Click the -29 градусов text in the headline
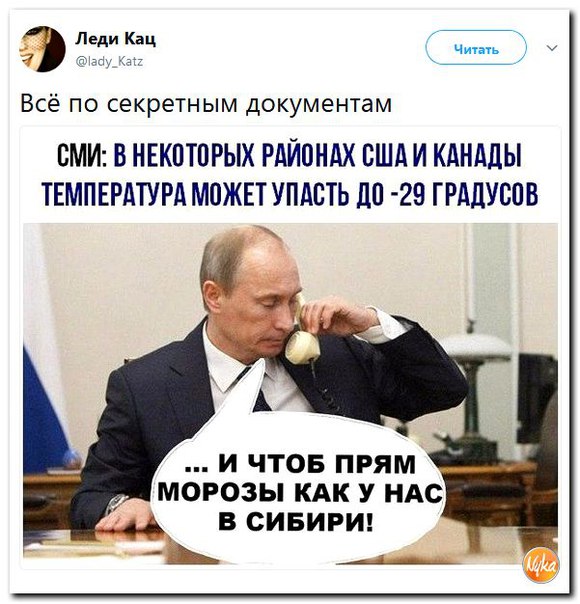The height and width of the screenshot is (604, 580). [x=465, y=195]
